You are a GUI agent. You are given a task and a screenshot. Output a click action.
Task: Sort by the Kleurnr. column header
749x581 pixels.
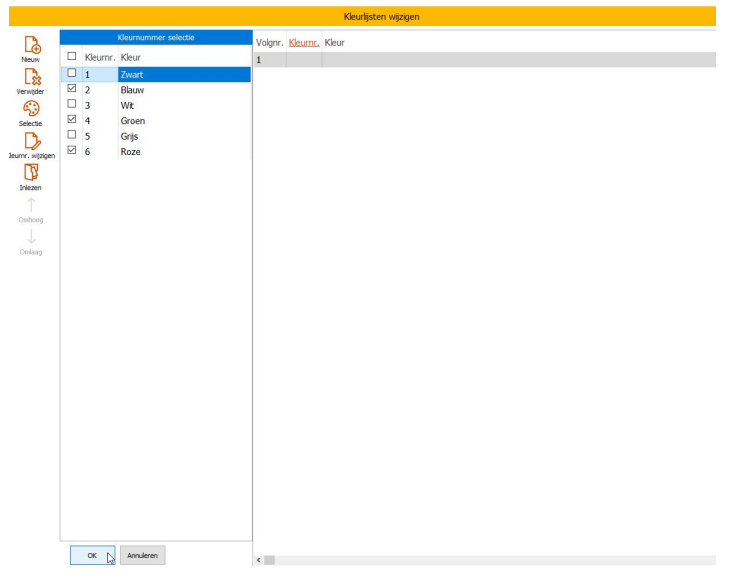pos(303,43)
